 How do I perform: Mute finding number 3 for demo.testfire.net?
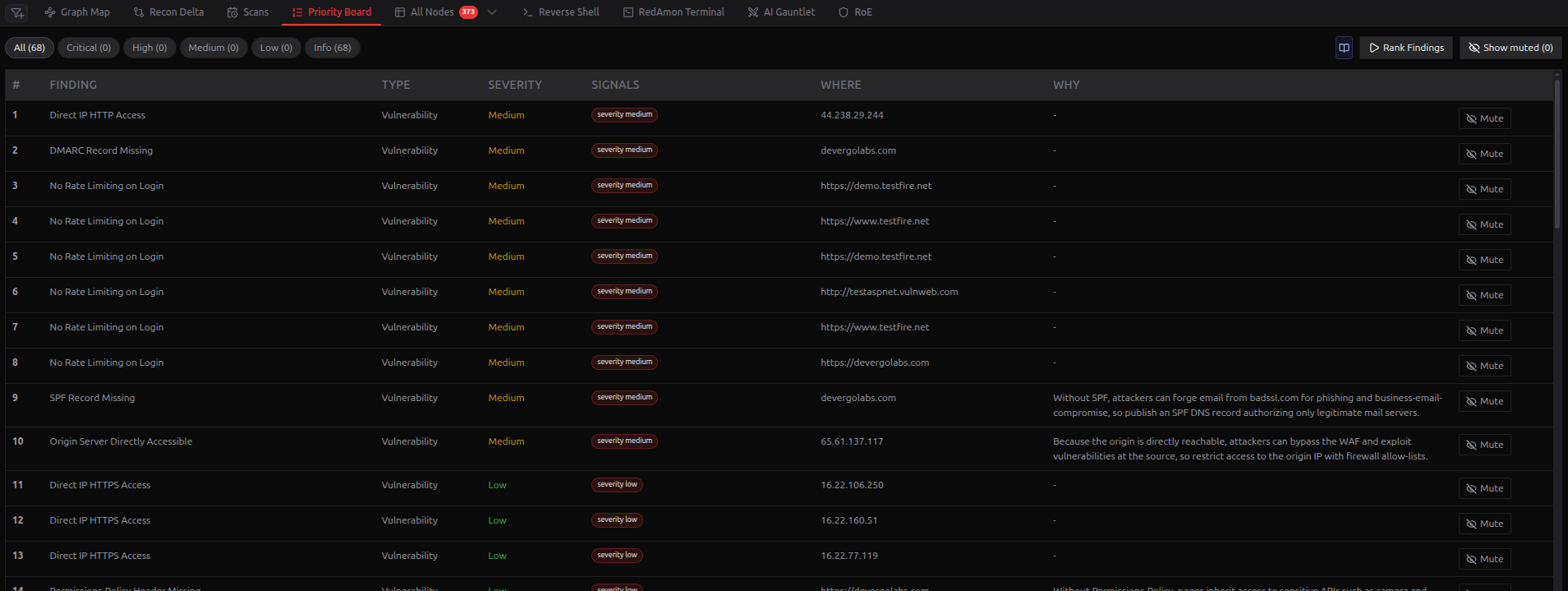pyautogui.click(x=1484, y=189)
